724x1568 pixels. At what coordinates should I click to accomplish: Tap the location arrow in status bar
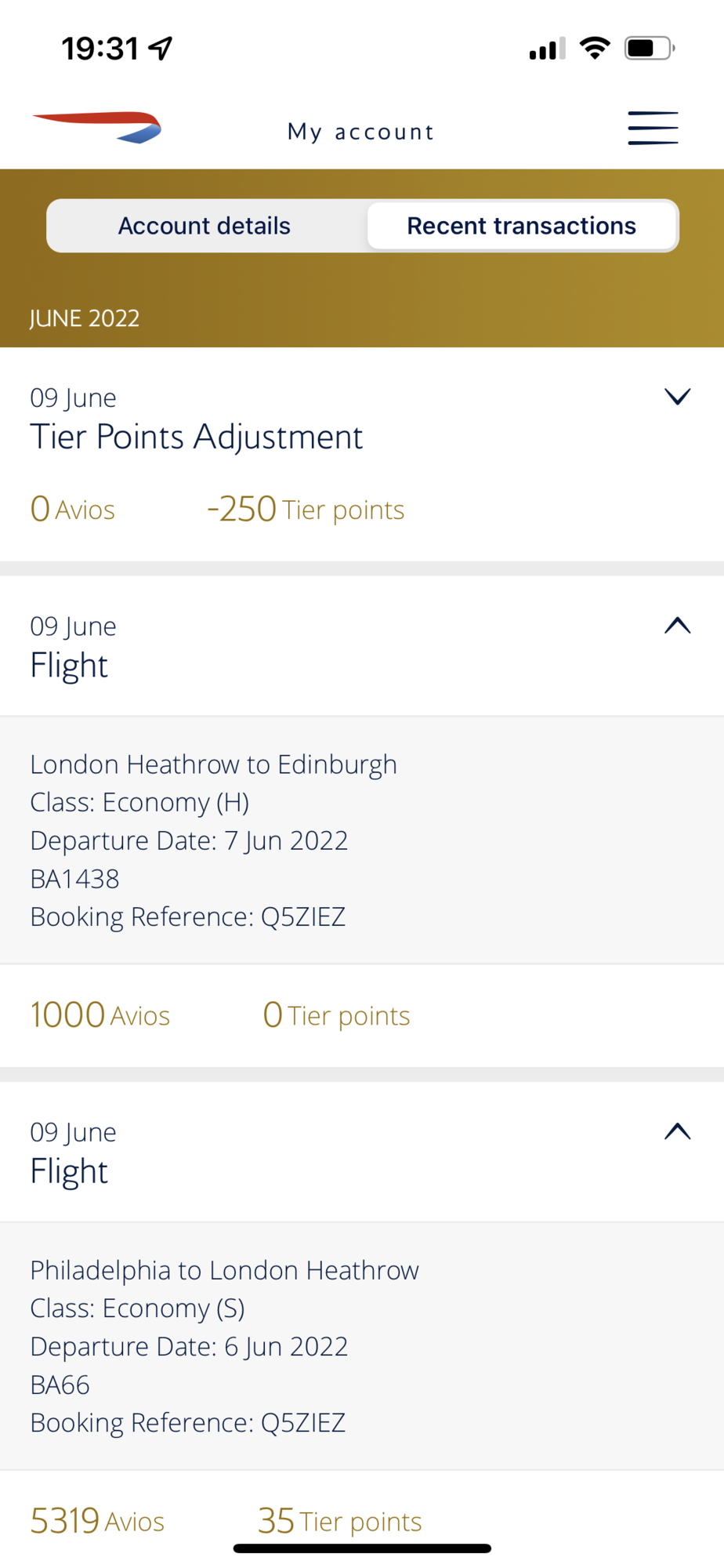161,49
